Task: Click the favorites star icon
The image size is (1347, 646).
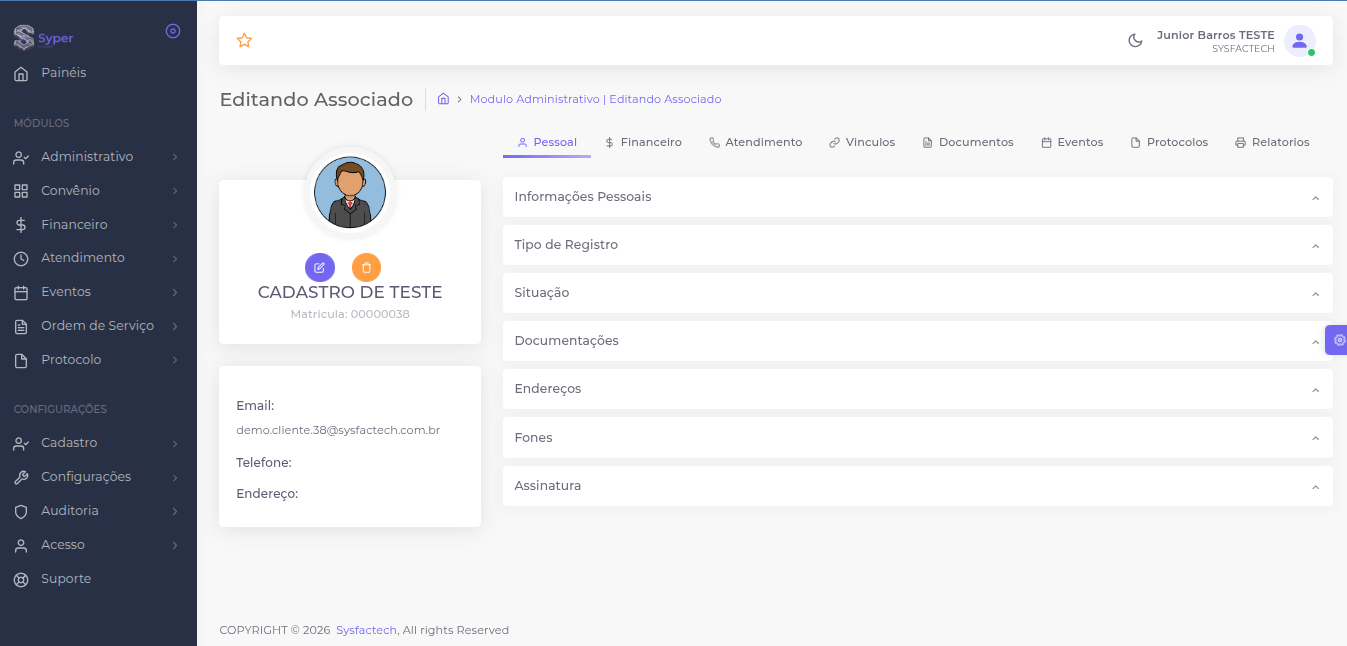Action: [244, 40]
